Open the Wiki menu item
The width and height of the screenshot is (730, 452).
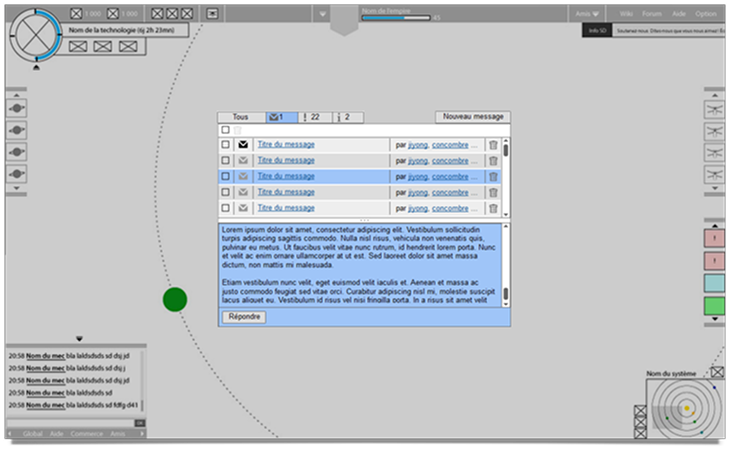[x=626, y=14]
